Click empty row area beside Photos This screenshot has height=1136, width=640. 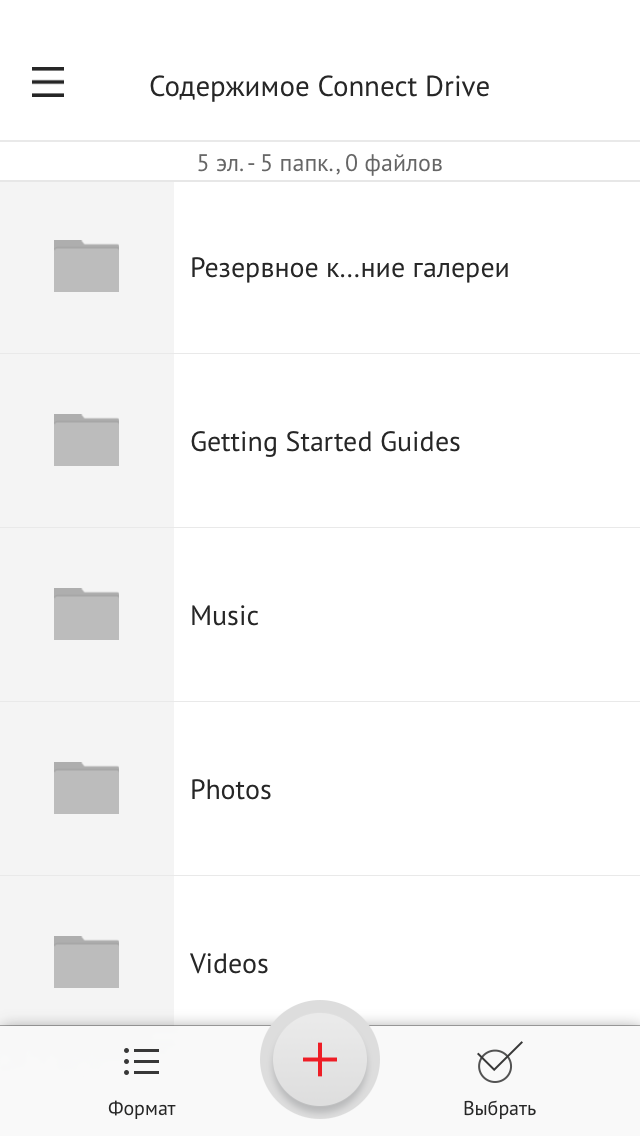coord(456,788)
